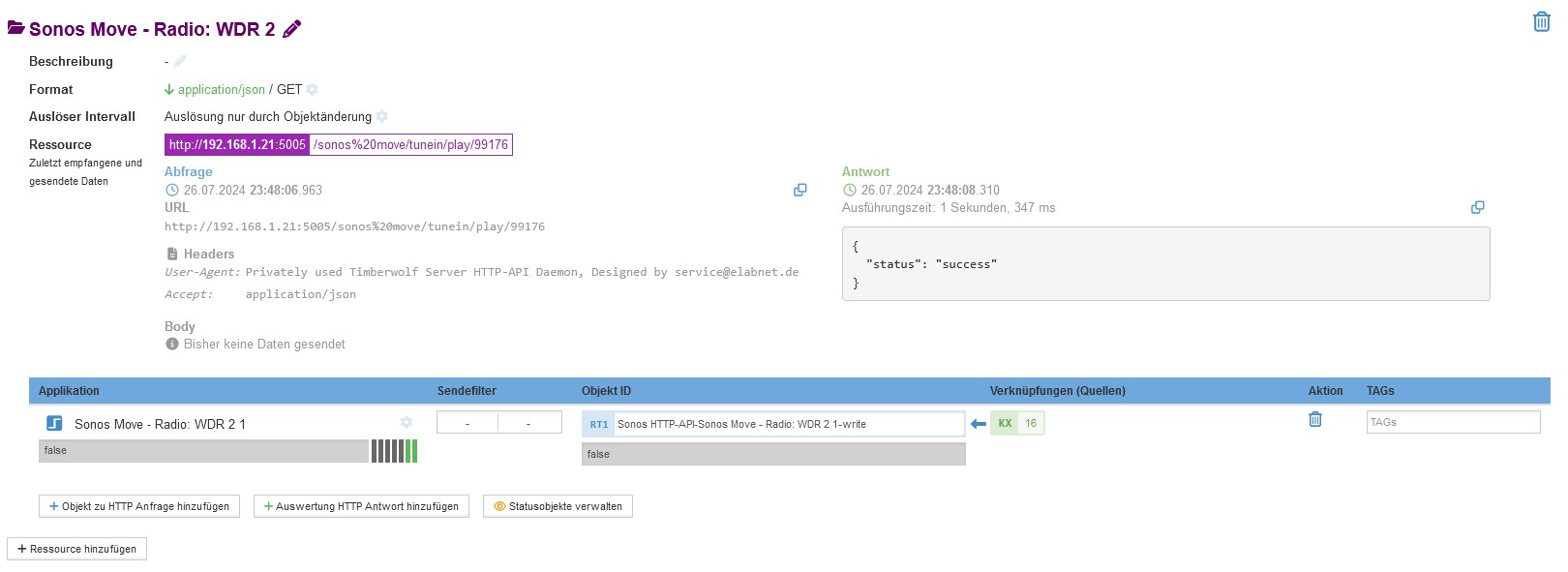Click the Body info icon
Screen dimensions: 1568x572
click(172, 344)
